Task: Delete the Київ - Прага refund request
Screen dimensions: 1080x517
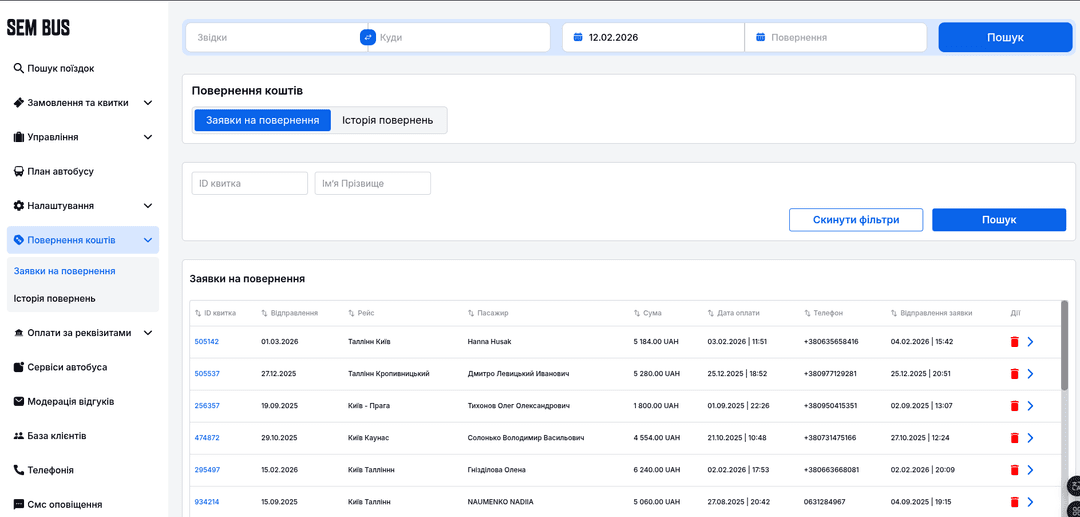Action: pyautogui.click(x=1014, y=406)
